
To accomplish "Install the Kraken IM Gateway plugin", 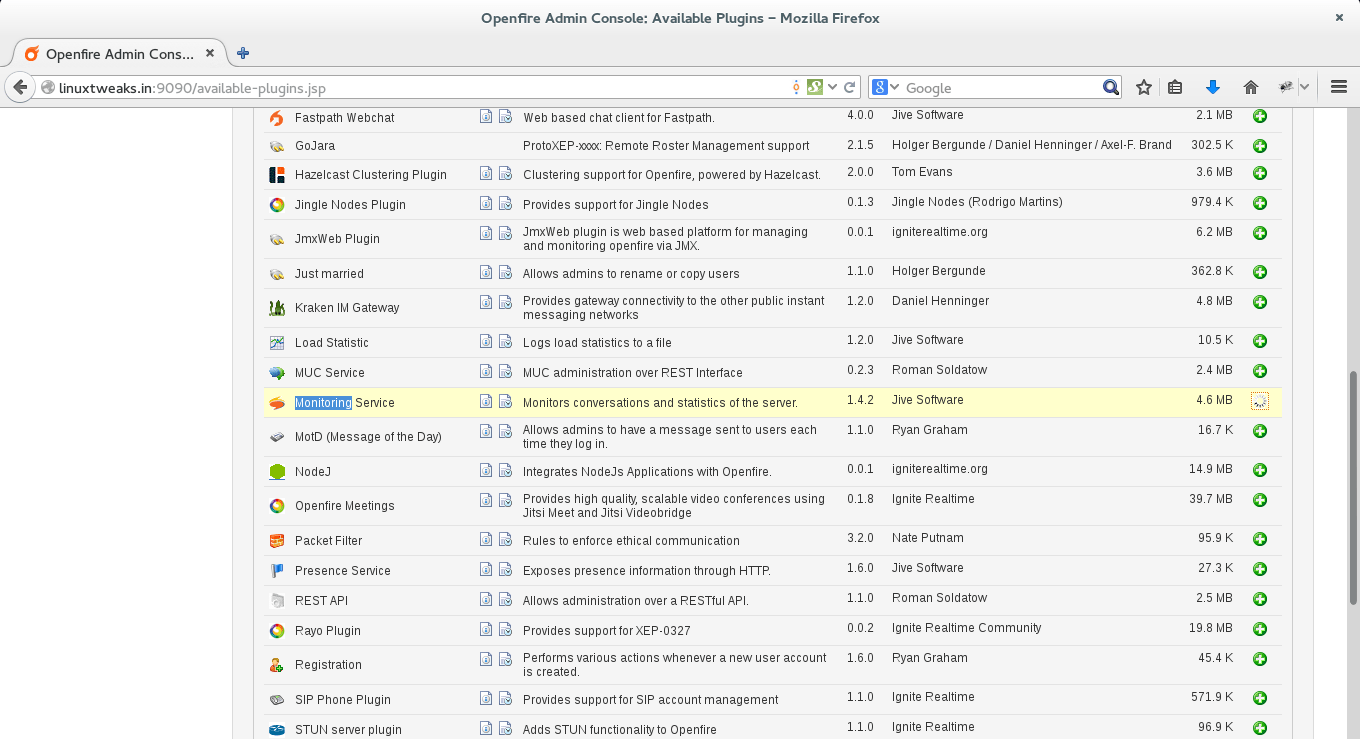I will 1260,303.
